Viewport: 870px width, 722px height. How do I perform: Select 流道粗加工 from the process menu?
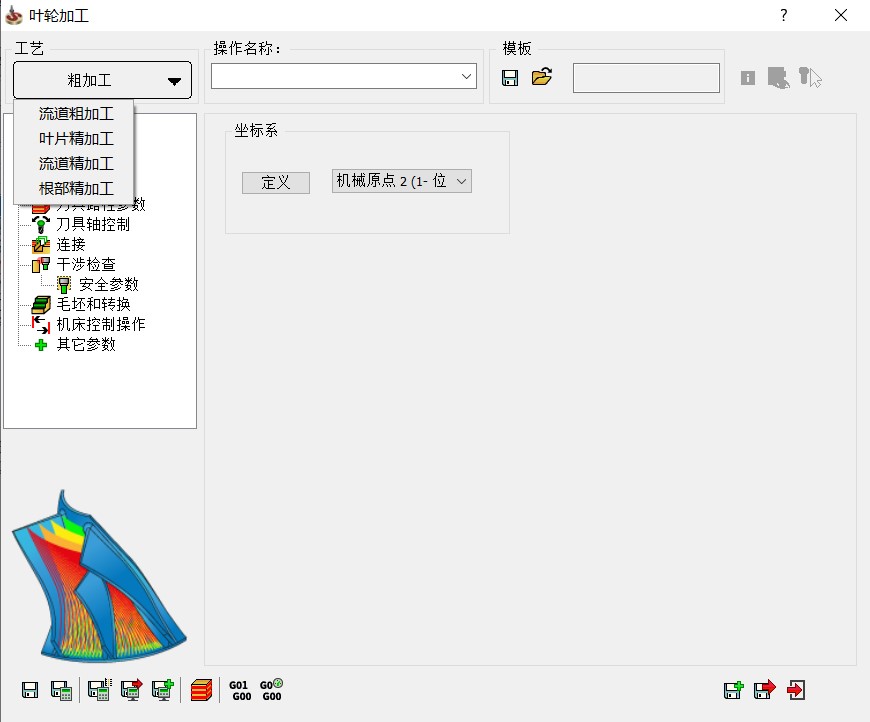click(76, 114)
